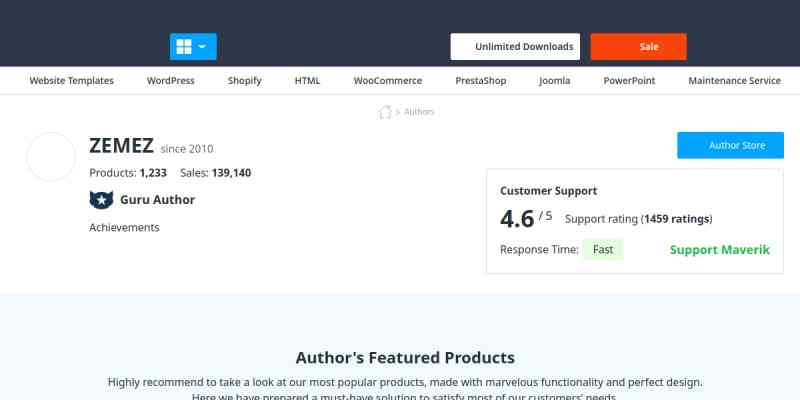
Task: Navigate to PowerPoint templates
Action: pyautogui.click(x=629, y=81)
